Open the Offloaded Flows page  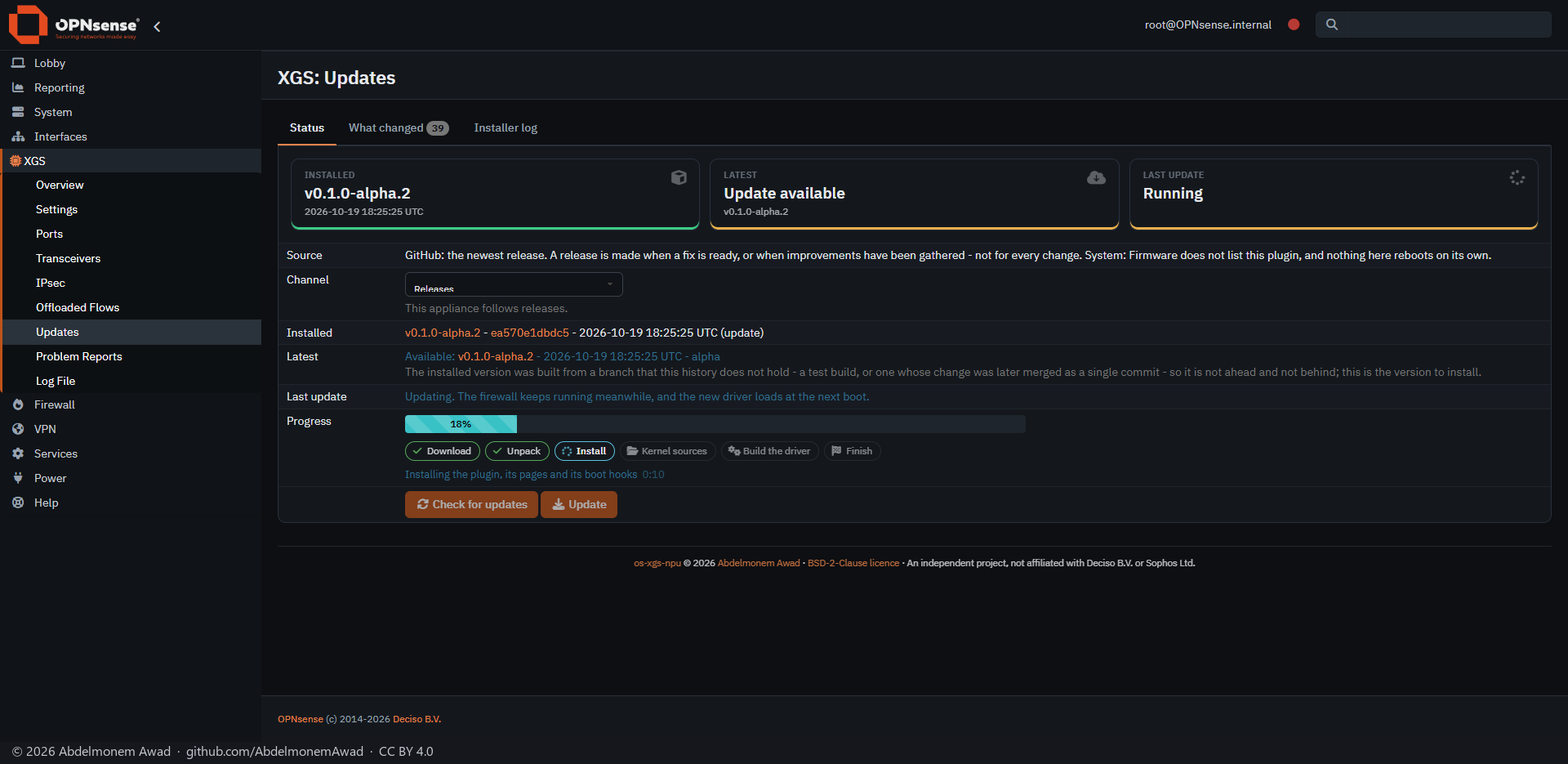[x=78, y=307]
